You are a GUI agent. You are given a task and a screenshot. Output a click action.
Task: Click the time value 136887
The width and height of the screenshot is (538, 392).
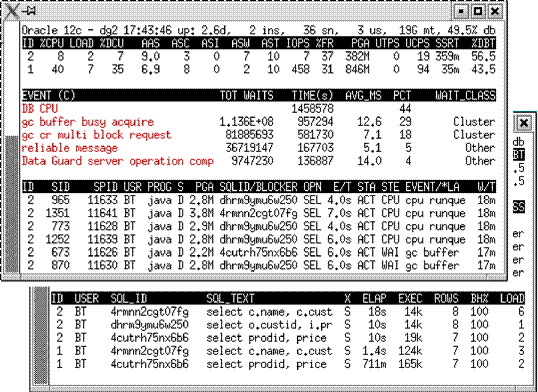(x=315, y=161)
